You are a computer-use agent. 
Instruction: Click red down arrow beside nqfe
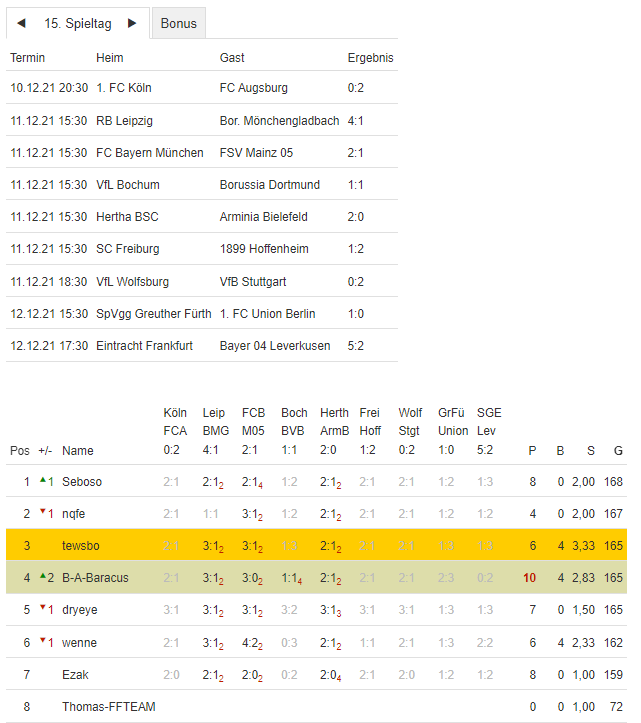click(43, 513)
